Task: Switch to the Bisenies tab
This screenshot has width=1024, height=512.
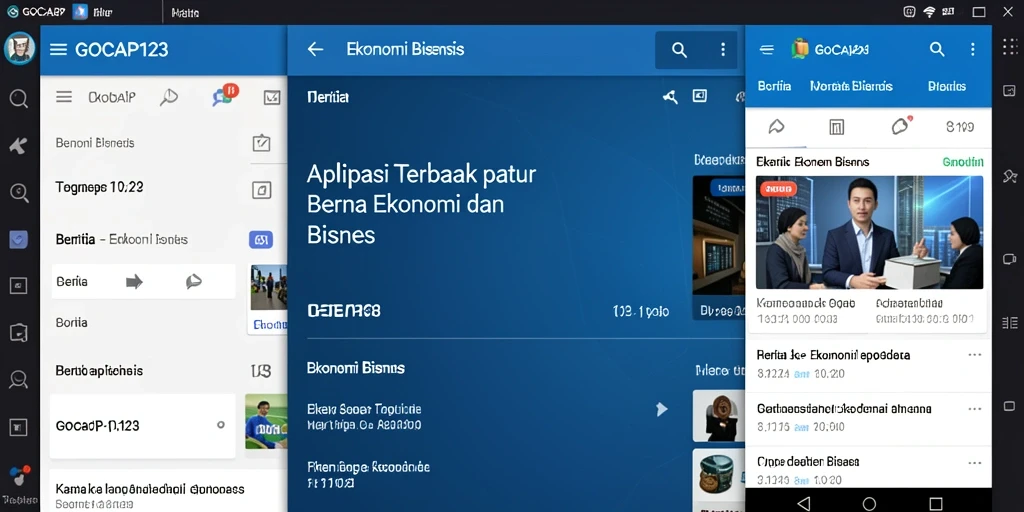Action: 946,86
